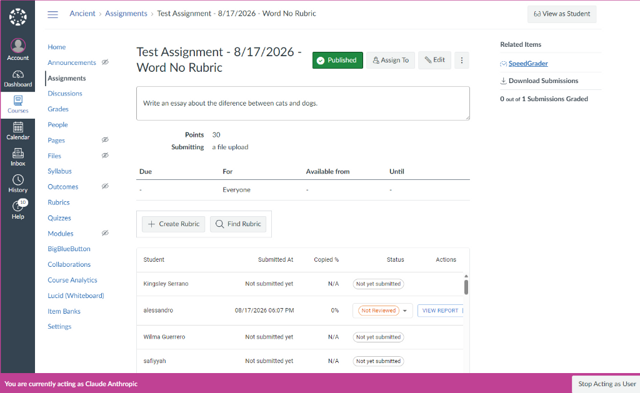The height and width of the screenshot is (393, 640).
Task: Click the Submitted At column header
Action: [x=276, y=260]
